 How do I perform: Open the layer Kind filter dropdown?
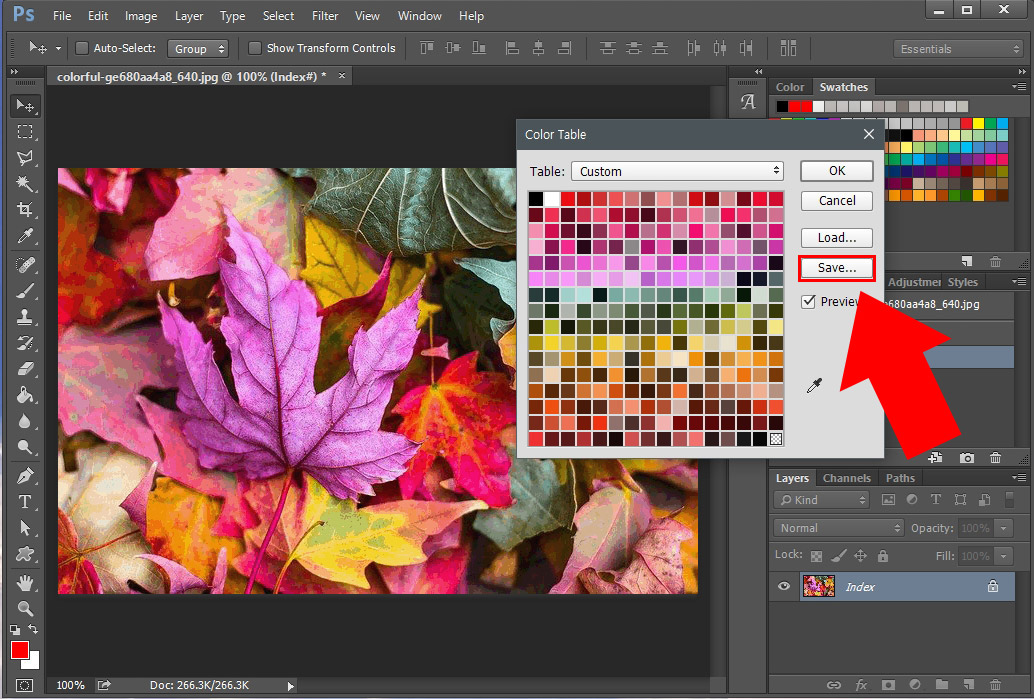tap(822, 500)
